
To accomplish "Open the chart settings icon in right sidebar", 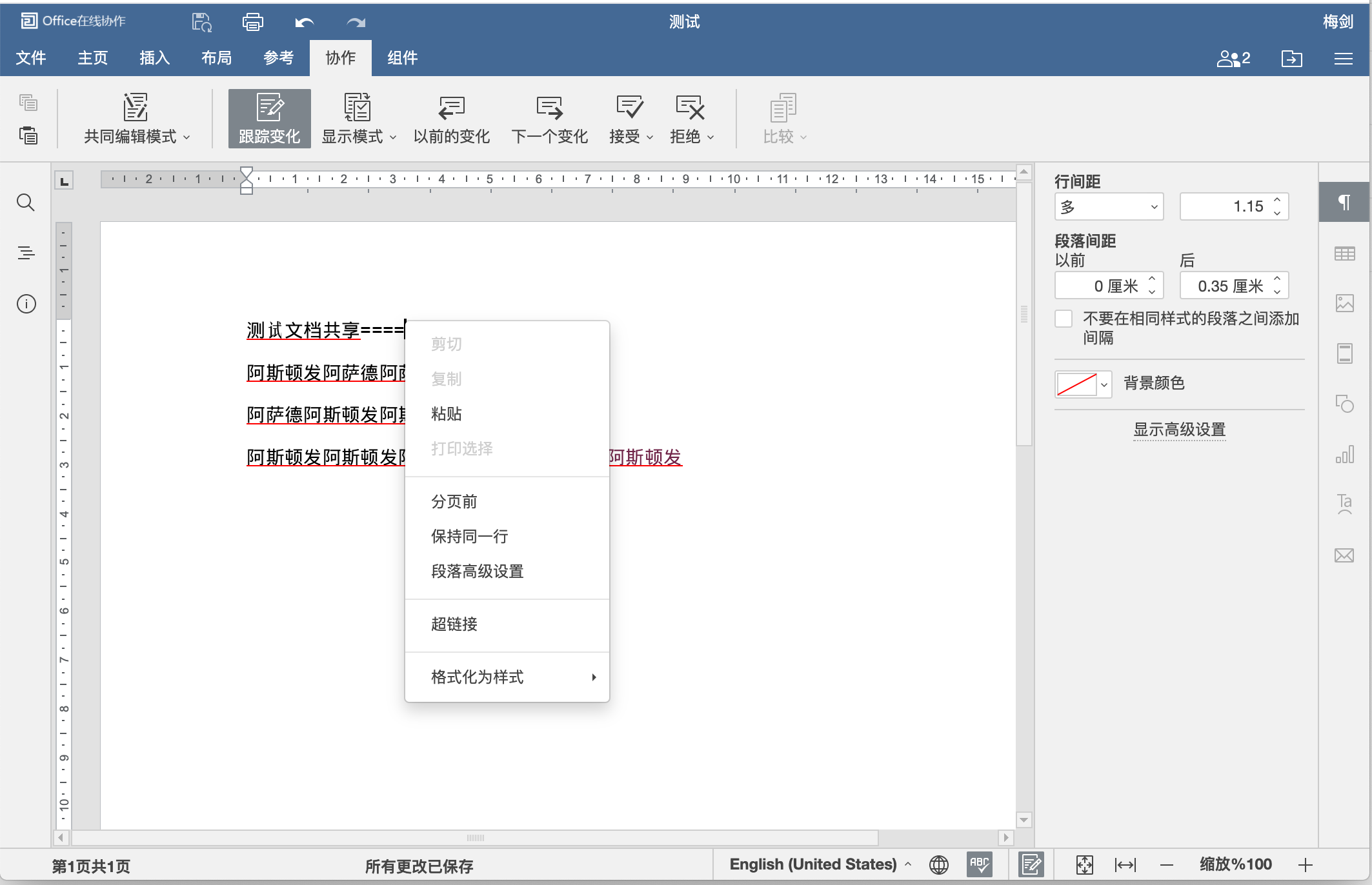I will click(1344, 455).
